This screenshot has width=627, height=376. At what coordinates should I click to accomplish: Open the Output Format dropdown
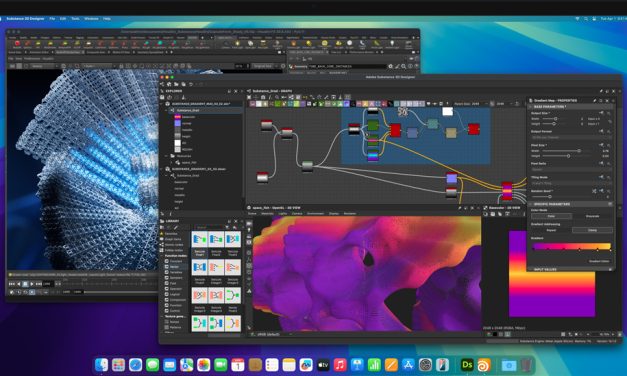571,137
